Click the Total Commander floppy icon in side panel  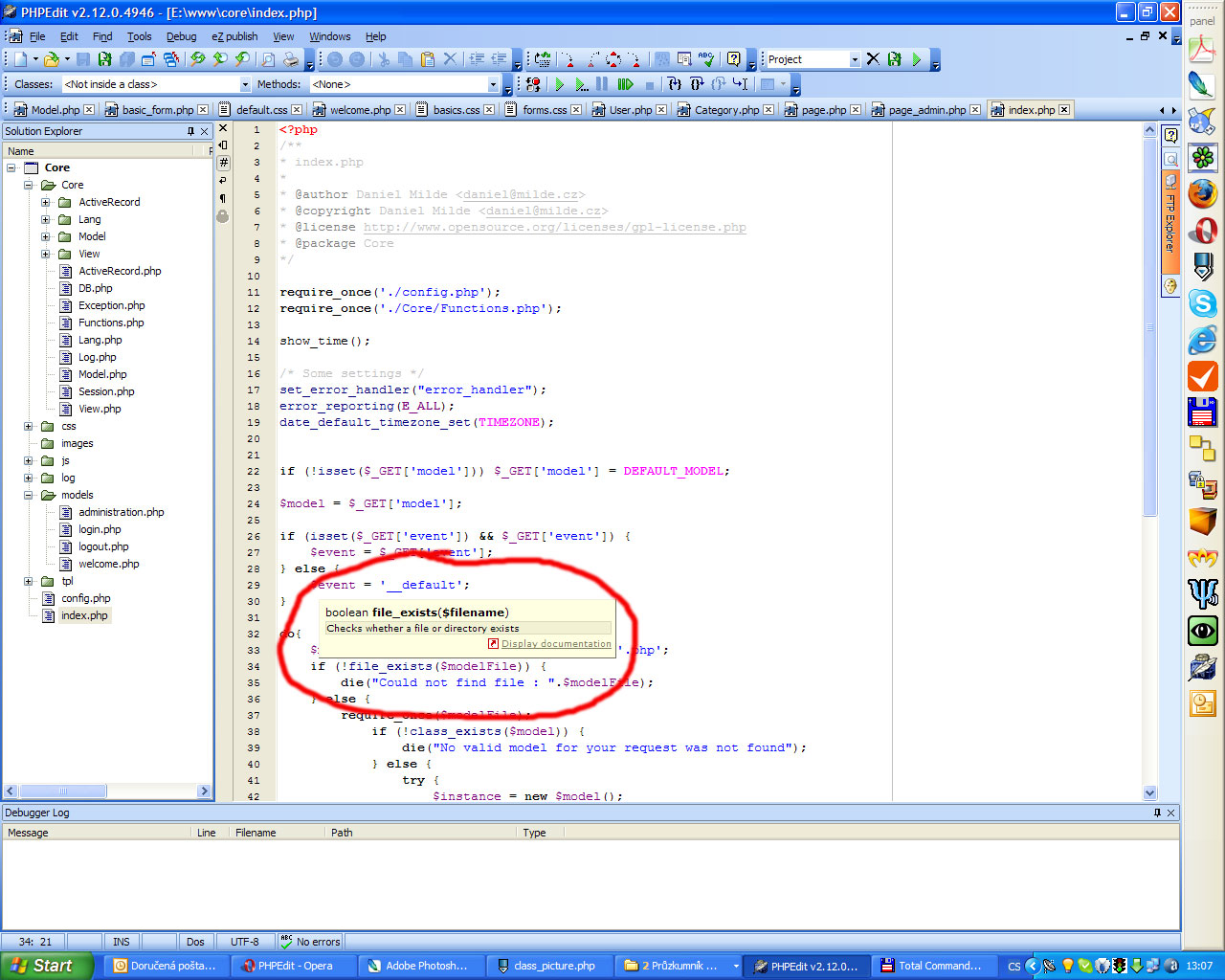click(1202, 412)
